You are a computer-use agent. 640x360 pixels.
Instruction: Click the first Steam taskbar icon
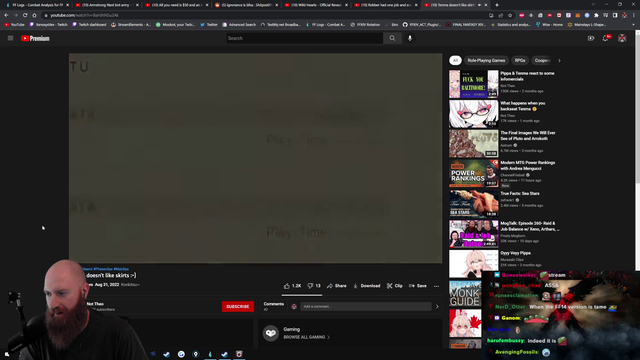pos(167,354)
